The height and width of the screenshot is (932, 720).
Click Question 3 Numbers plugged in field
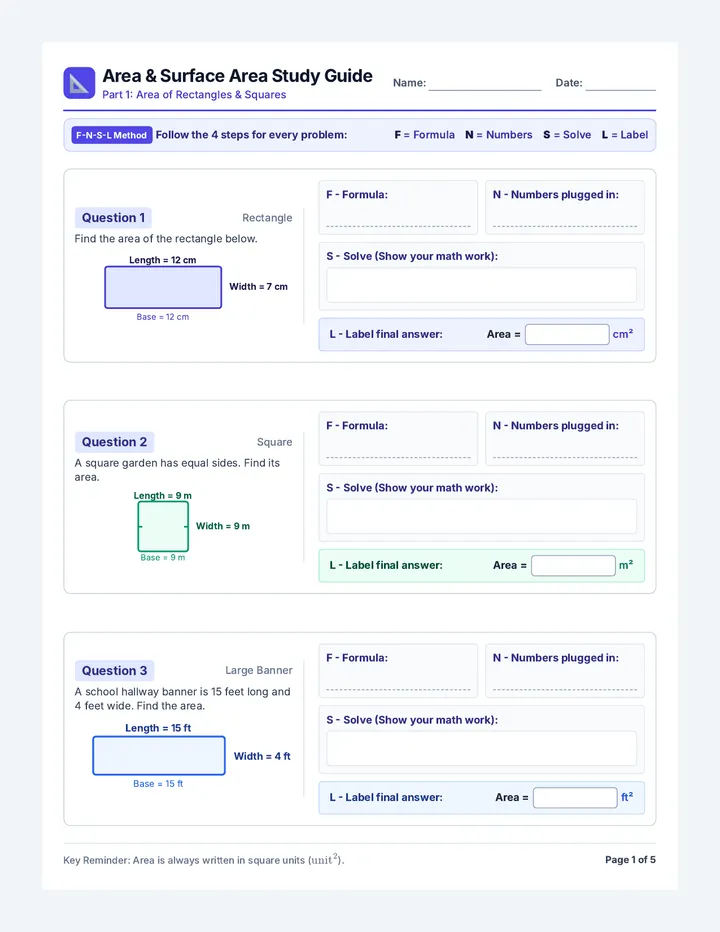point(565,670)
